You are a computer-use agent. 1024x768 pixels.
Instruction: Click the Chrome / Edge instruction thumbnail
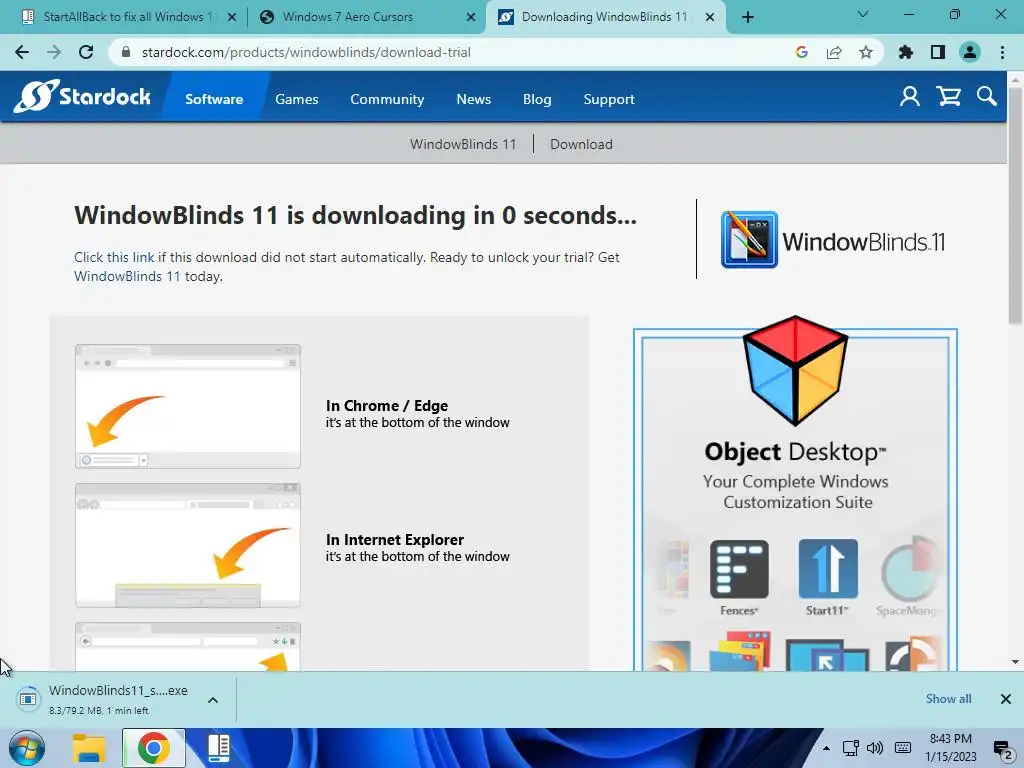(x=188, y=406)
